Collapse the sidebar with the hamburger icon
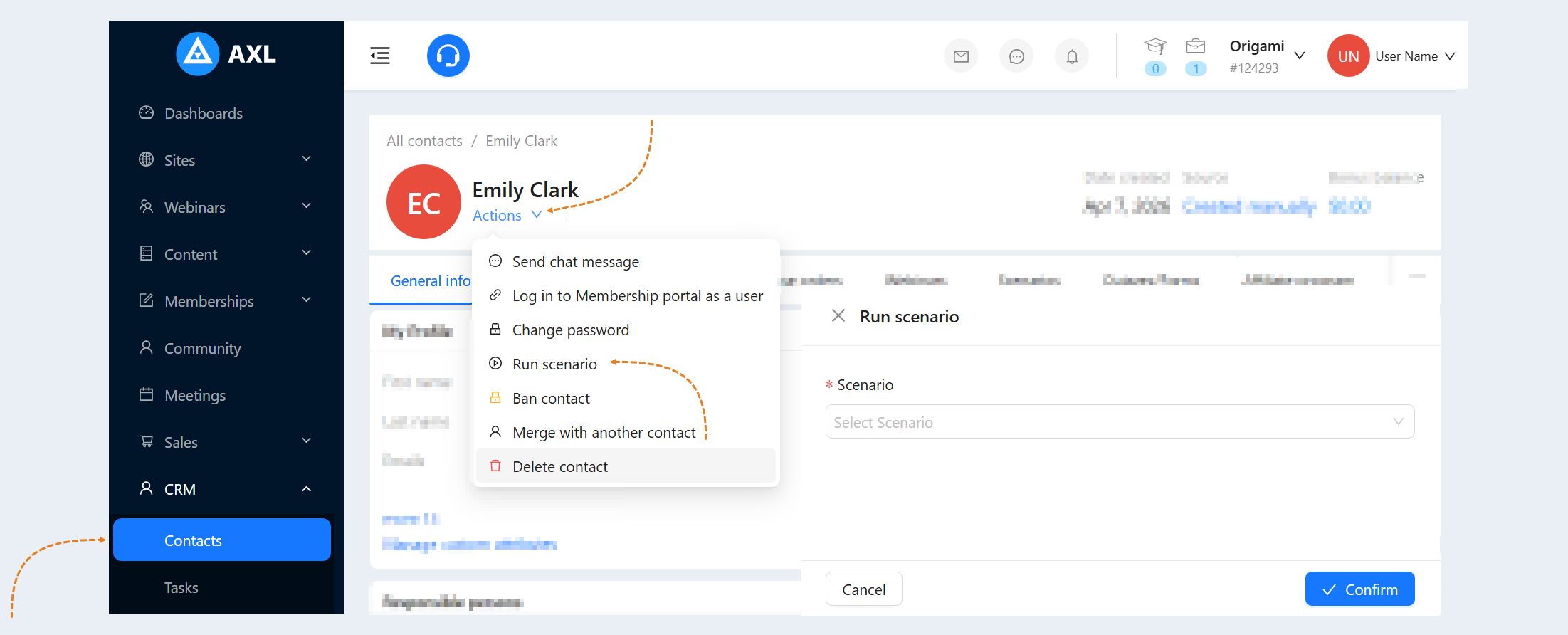 point(380,56)
